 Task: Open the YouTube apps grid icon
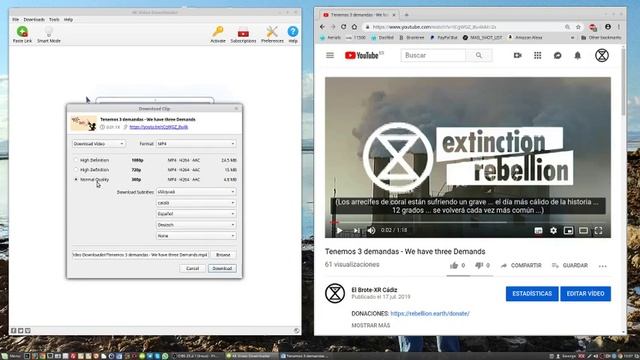[x=538, y=55]
